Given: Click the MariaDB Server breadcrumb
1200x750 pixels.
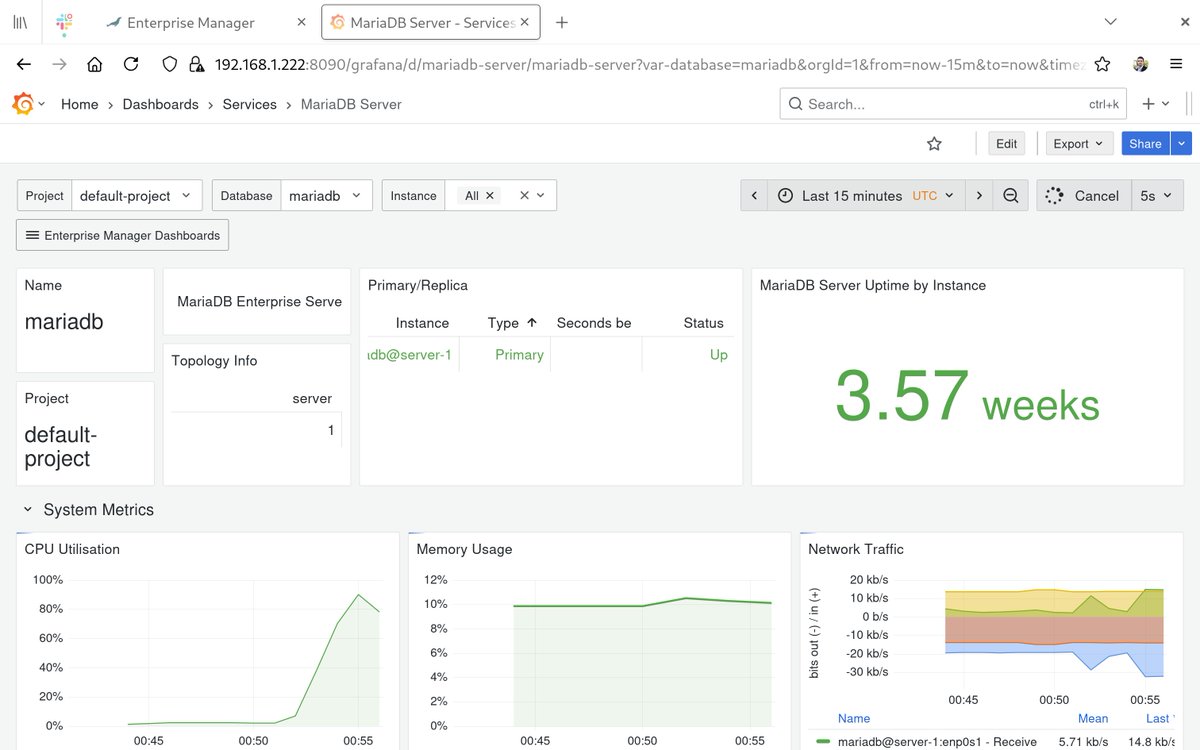Looking at the screenshot, I should (x=351, y=104).
